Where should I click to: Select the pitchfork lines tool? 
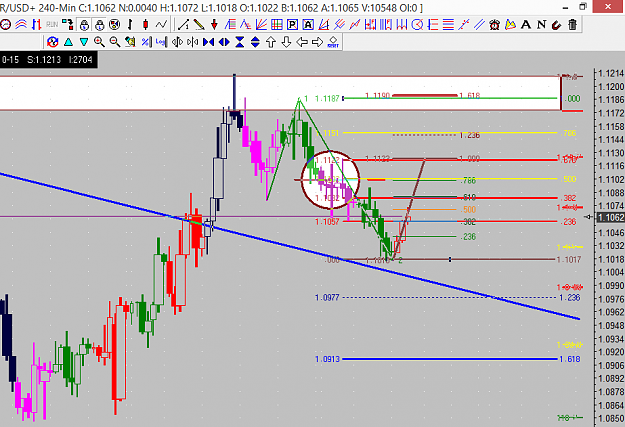tap(339, 25)
